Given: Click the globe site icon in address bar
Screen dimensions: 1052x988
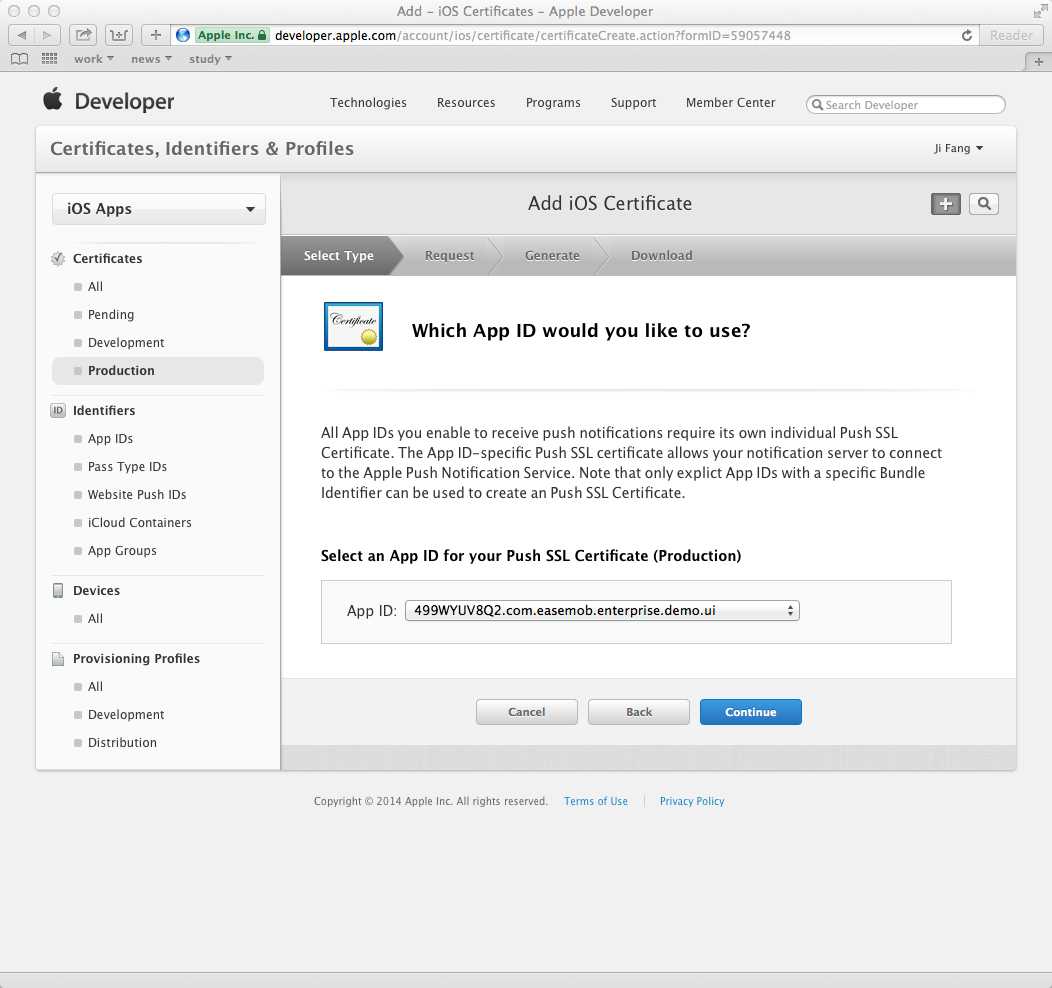Looking at the screenshot, I should point(182,35).
